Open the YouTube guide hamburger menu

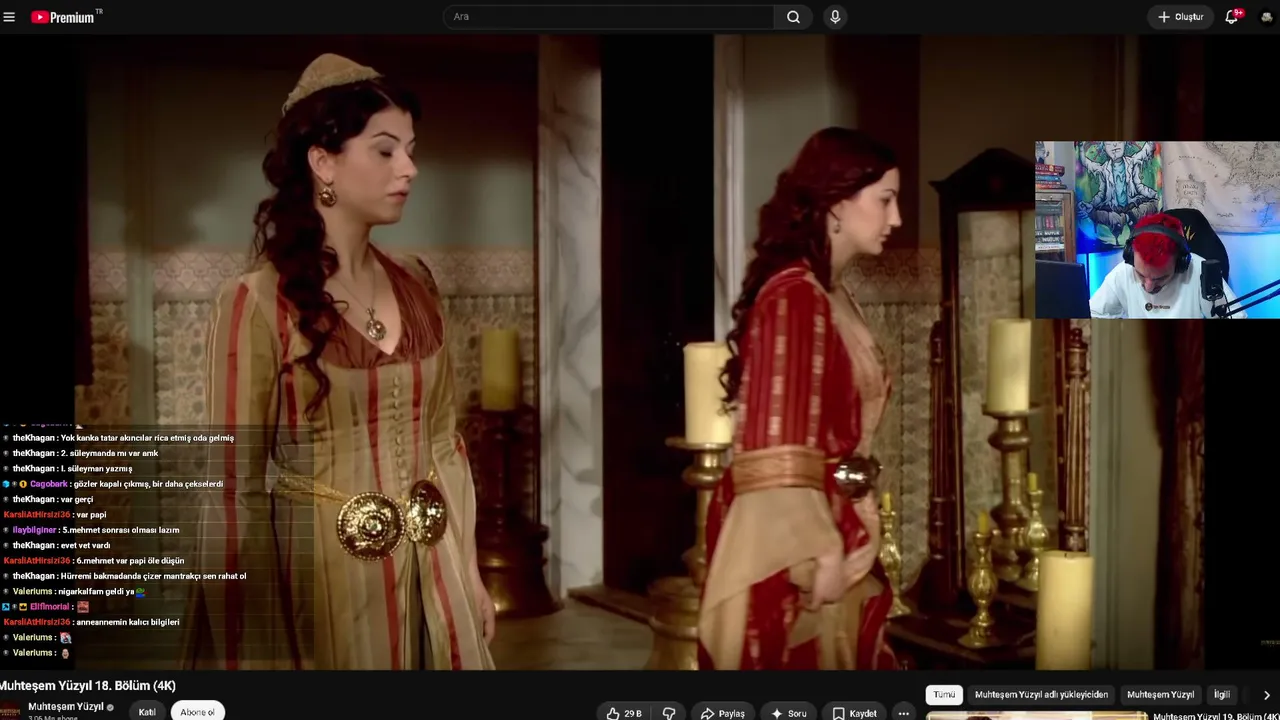tap(9, 17)
